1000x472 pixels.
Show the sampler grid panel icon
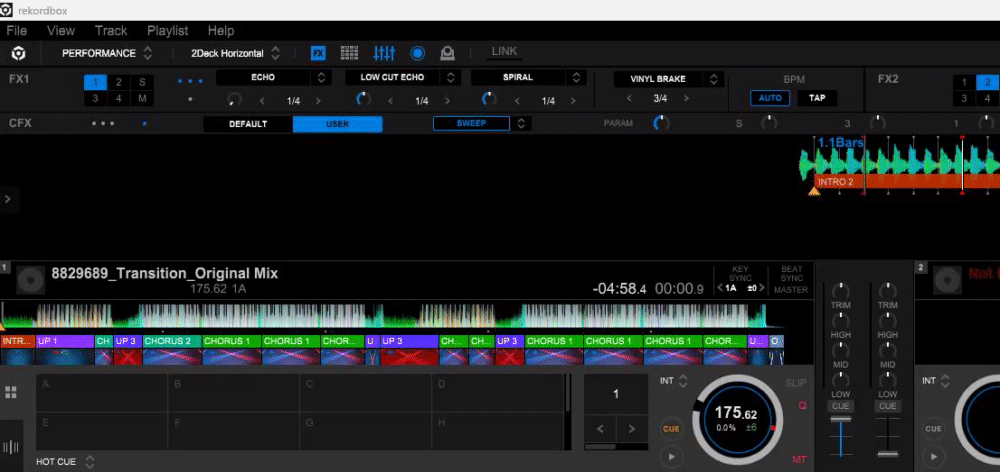(349, 54)
